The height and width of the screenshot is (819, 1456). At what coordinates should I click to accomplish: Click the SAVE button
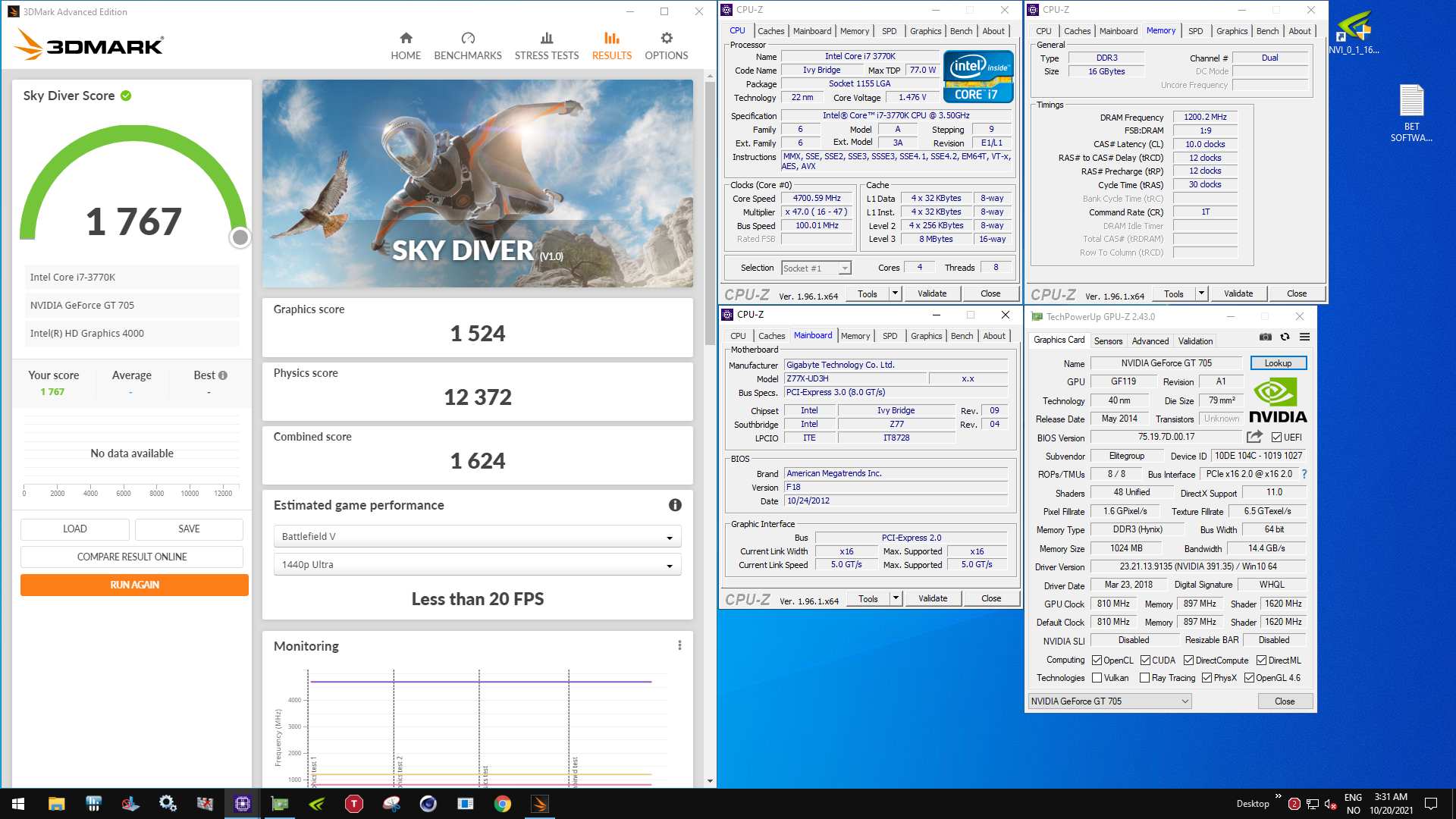click(189, 529)
